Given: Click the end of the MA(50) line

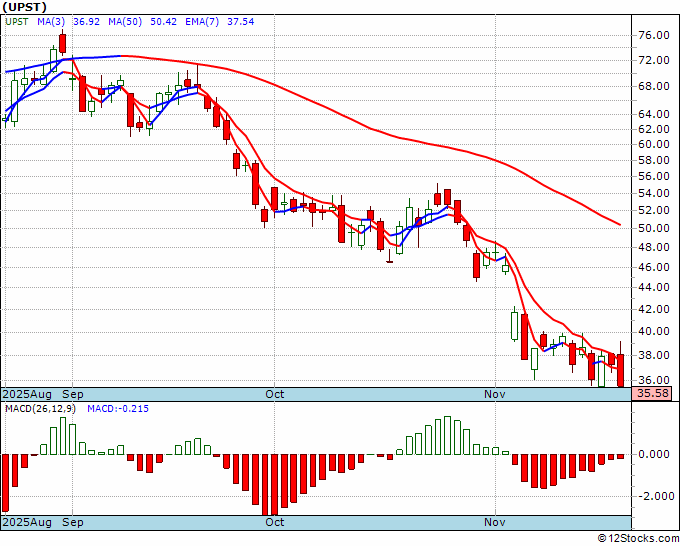Looking at the screenshot, I should 620,225.
